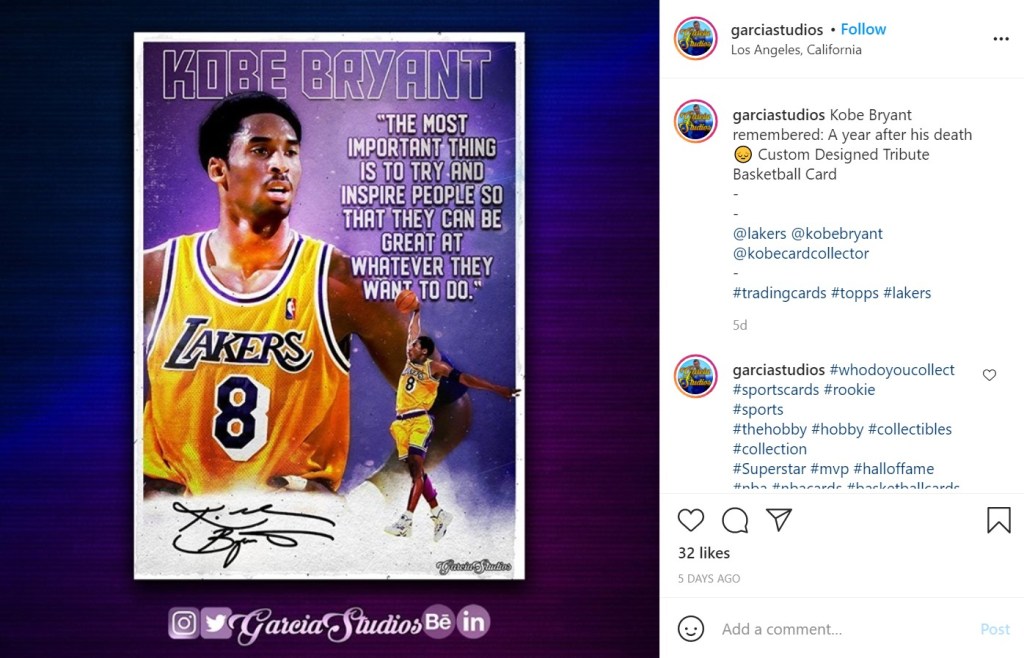Screen dimensions: 1024x658
Task: Open the comment speech bubble icon
Action: [x=735, y=520]
